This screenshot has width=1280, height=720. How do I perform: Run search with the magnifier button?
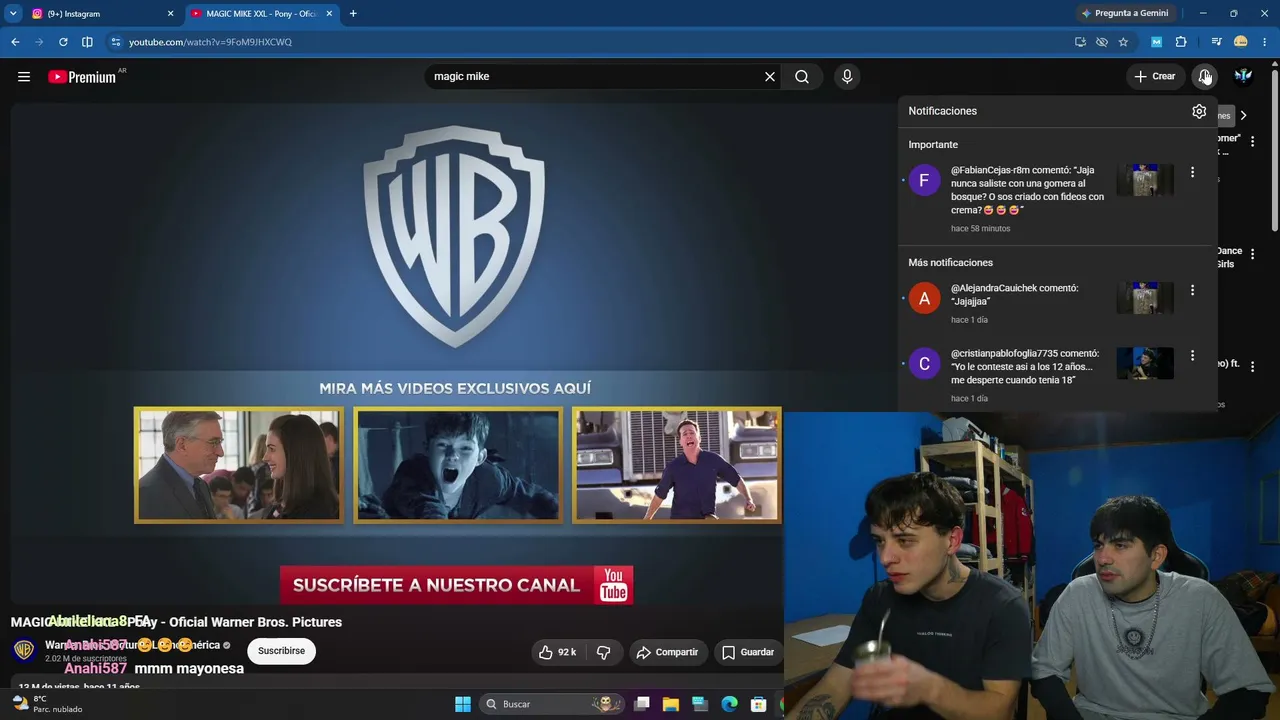pyautogui.click(x=802, y=76)
